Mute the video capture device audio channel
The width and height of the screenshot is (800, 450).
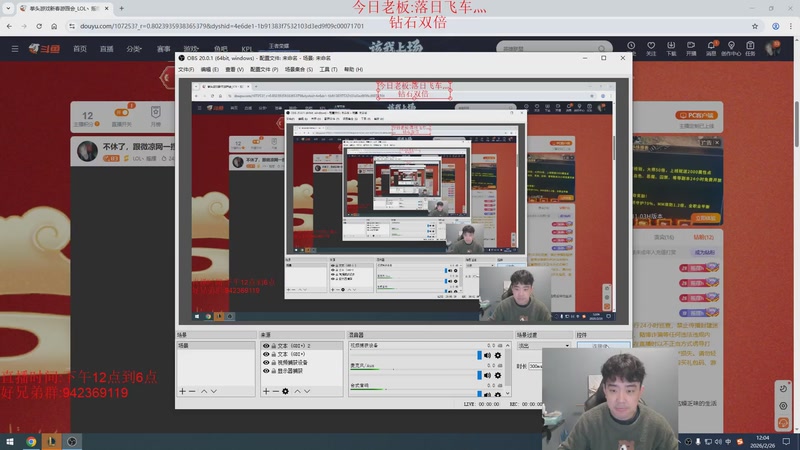[487, 355]
